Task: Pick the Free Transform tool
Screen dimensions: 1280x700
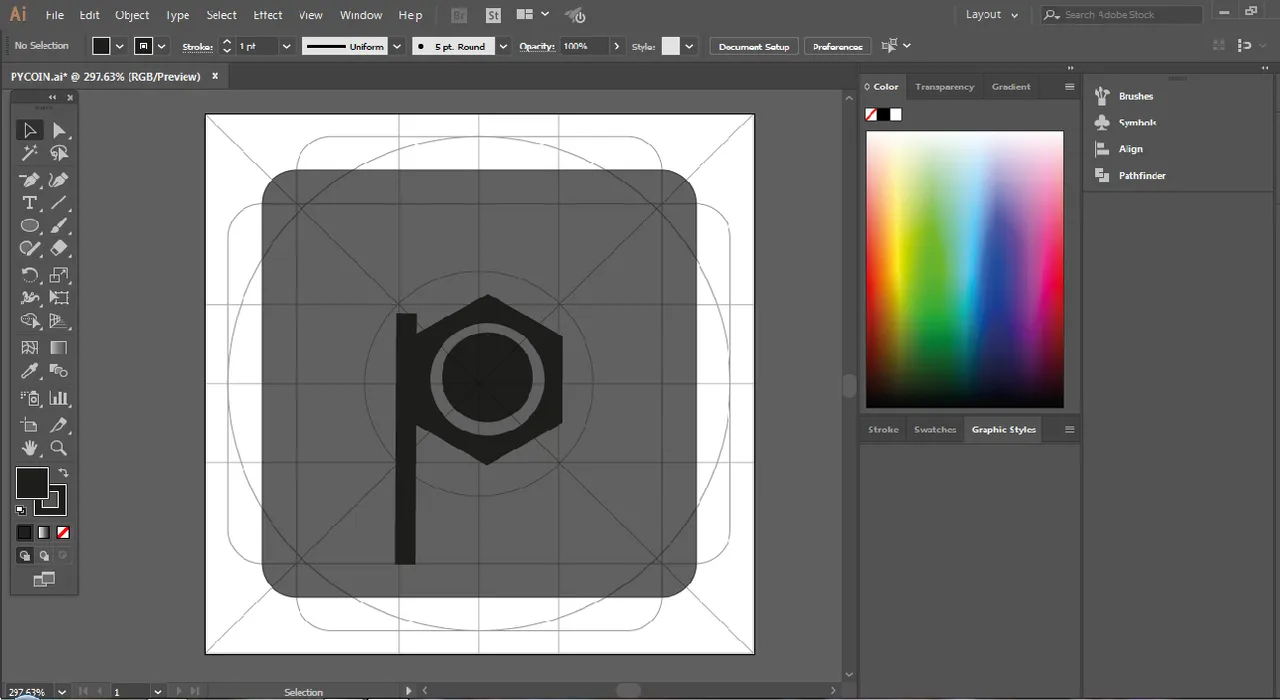Action: click(x=59, y=298)
